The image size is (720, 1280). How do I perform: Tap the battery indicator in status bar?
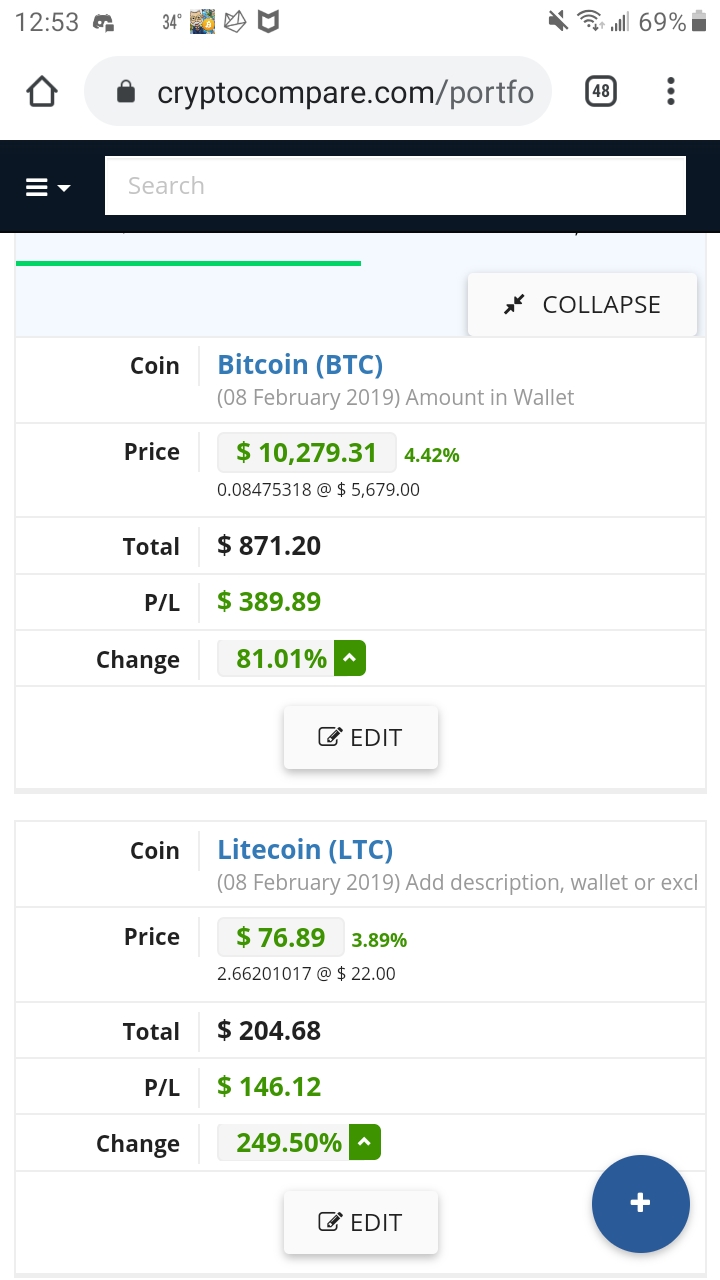coord(699,21)
